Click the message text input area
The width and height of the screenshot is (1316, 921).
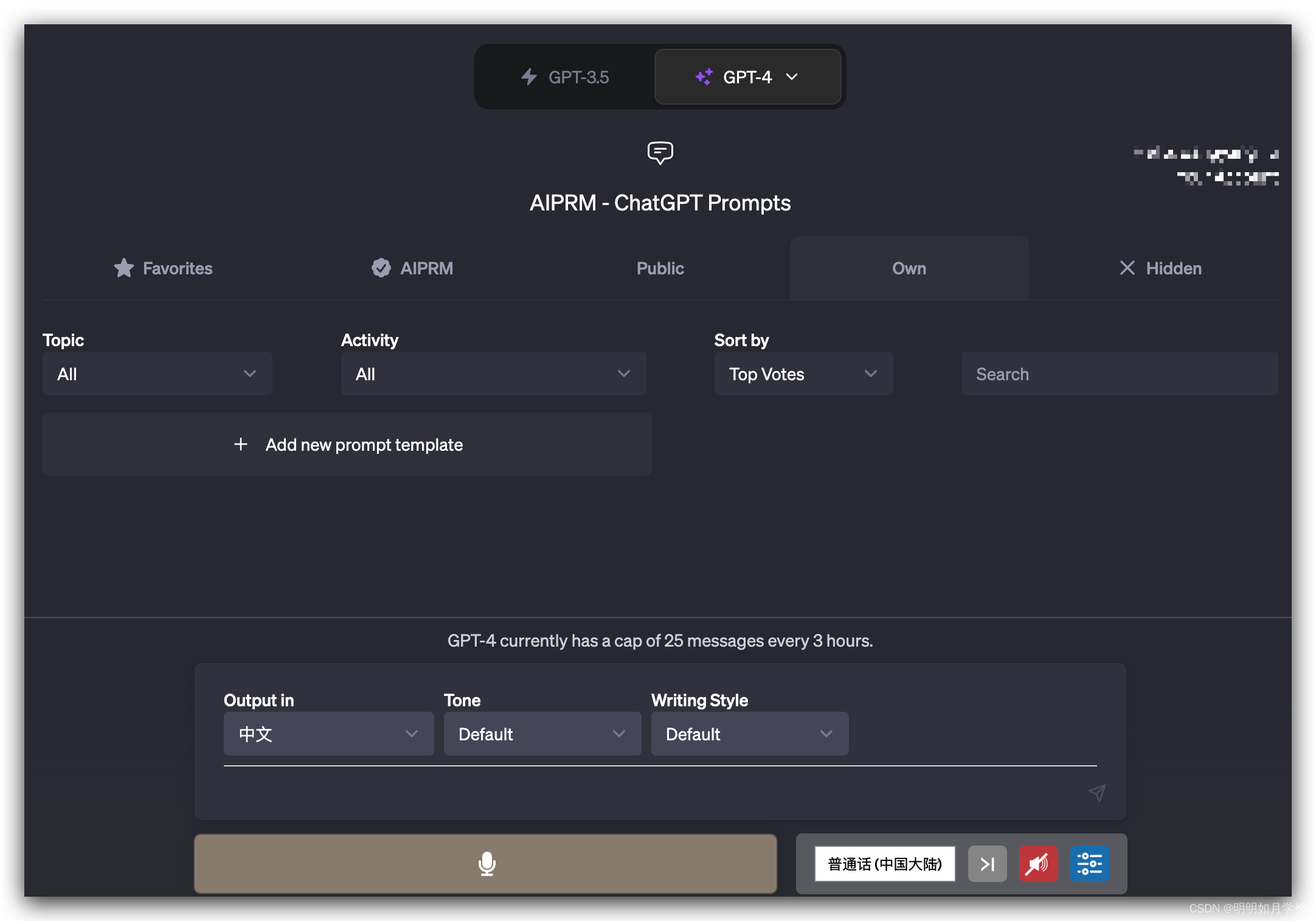point(651,792)
